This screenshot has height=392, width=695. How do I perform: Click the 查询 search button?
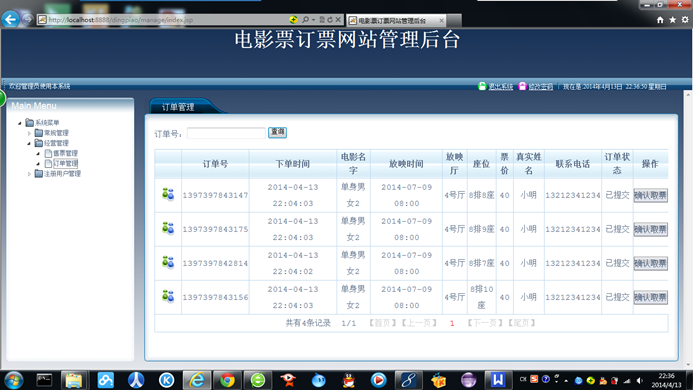click(277, 132)
